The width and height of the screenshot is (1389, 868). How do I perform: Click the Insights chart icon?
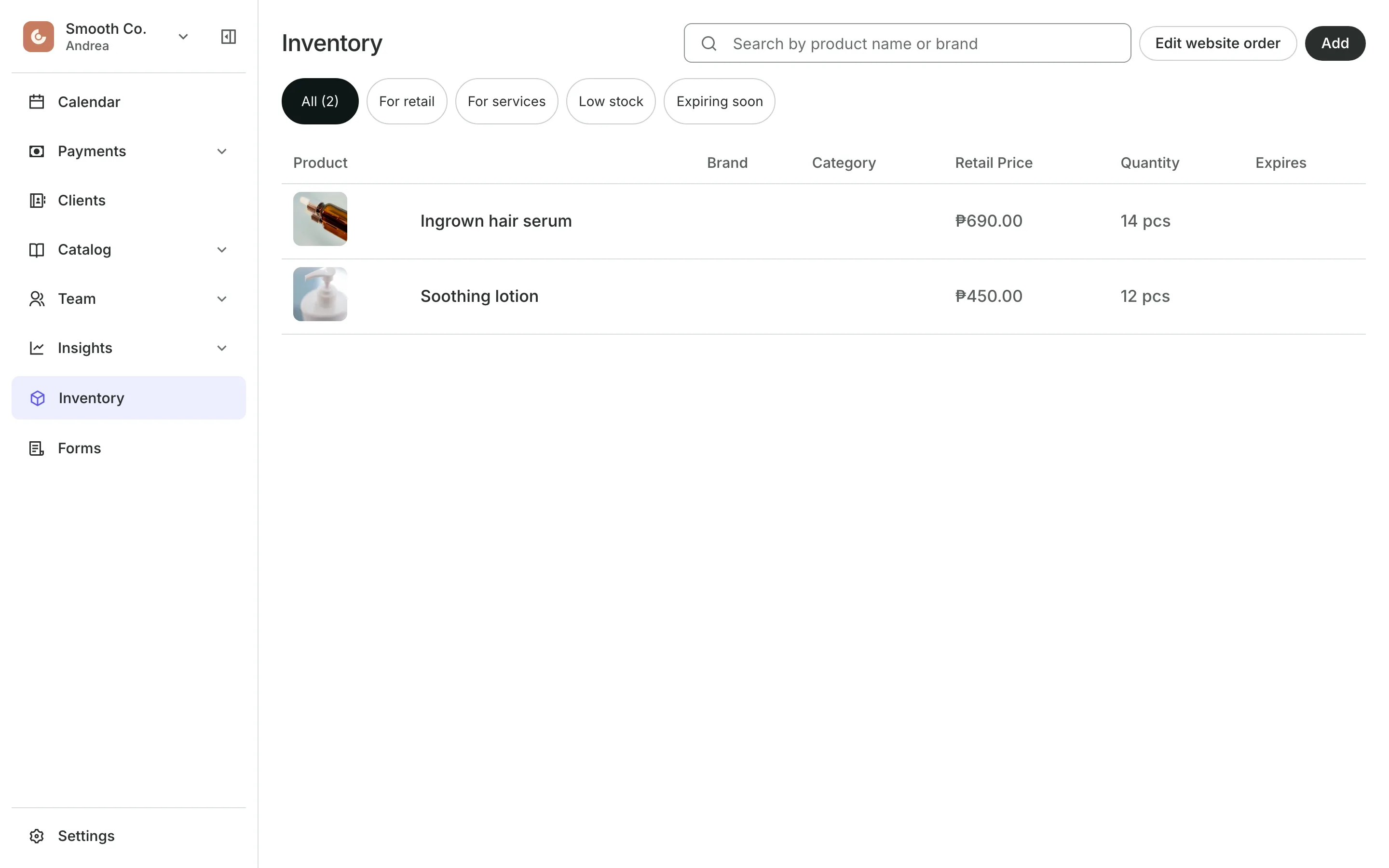point(37,349)
